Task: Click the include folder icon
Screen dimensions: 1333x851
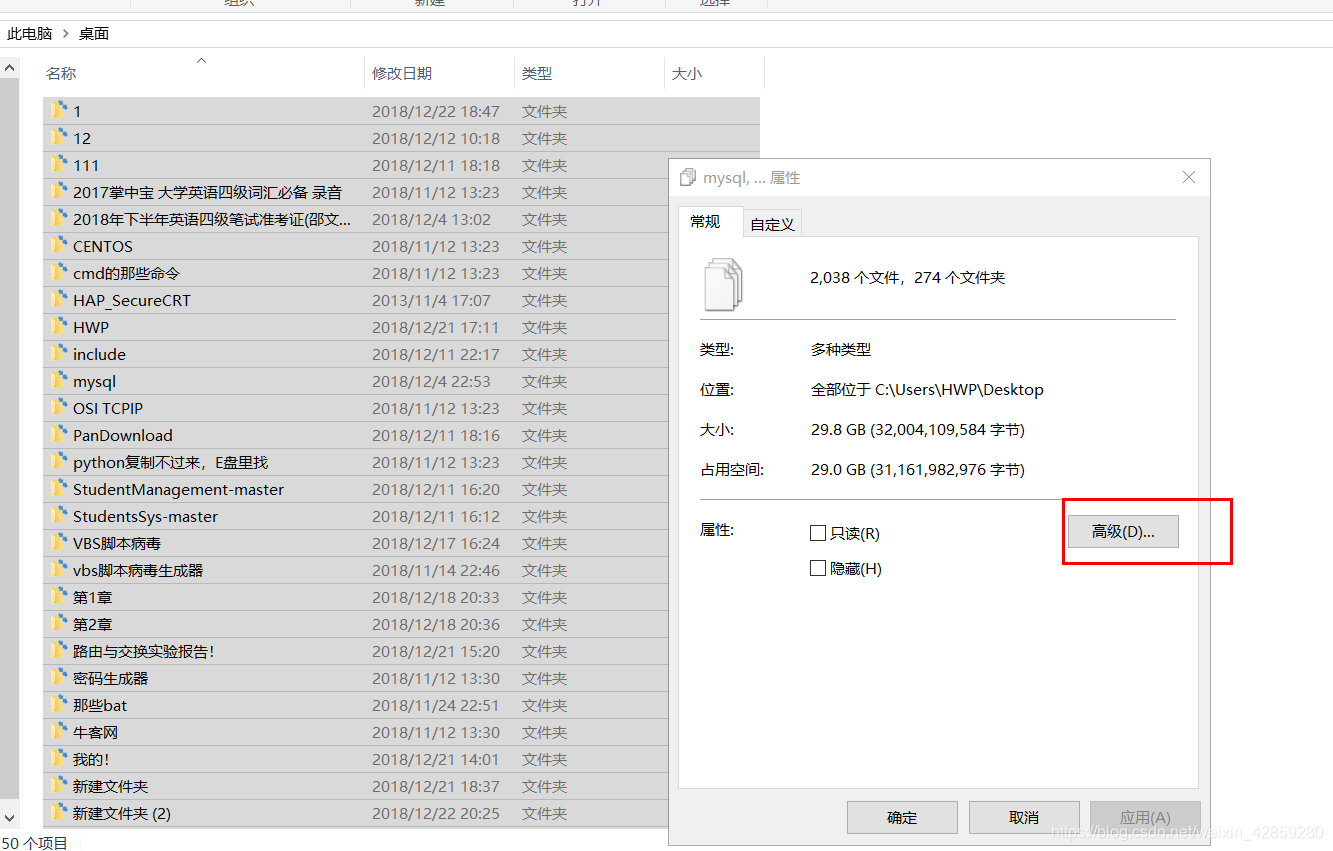Action: tap(60, 354)
